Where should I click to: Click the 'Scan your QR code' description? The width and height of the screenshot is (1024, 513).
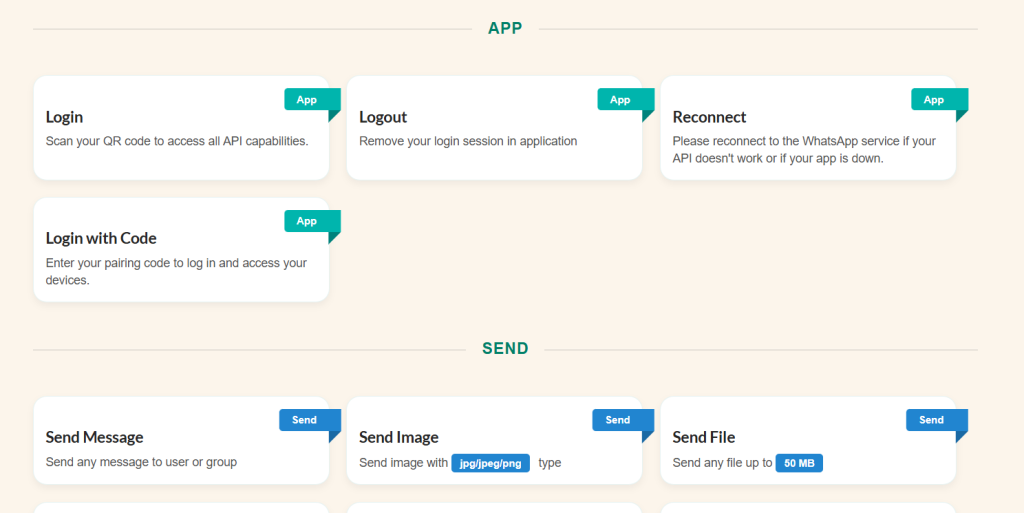click(x=177, y=141)
